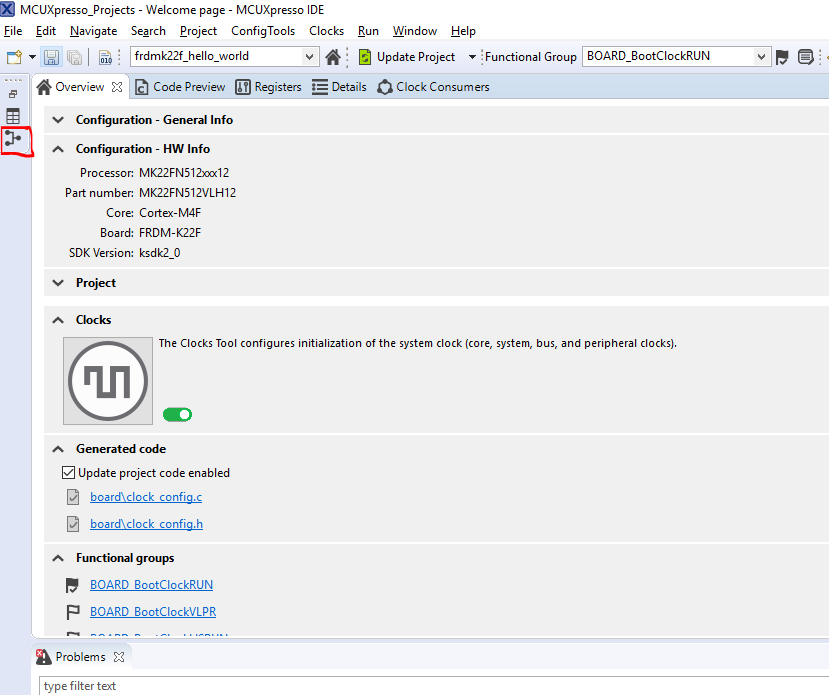
Task: Open the Update Project dropdown arrow
Action: (x=472, y=57)
